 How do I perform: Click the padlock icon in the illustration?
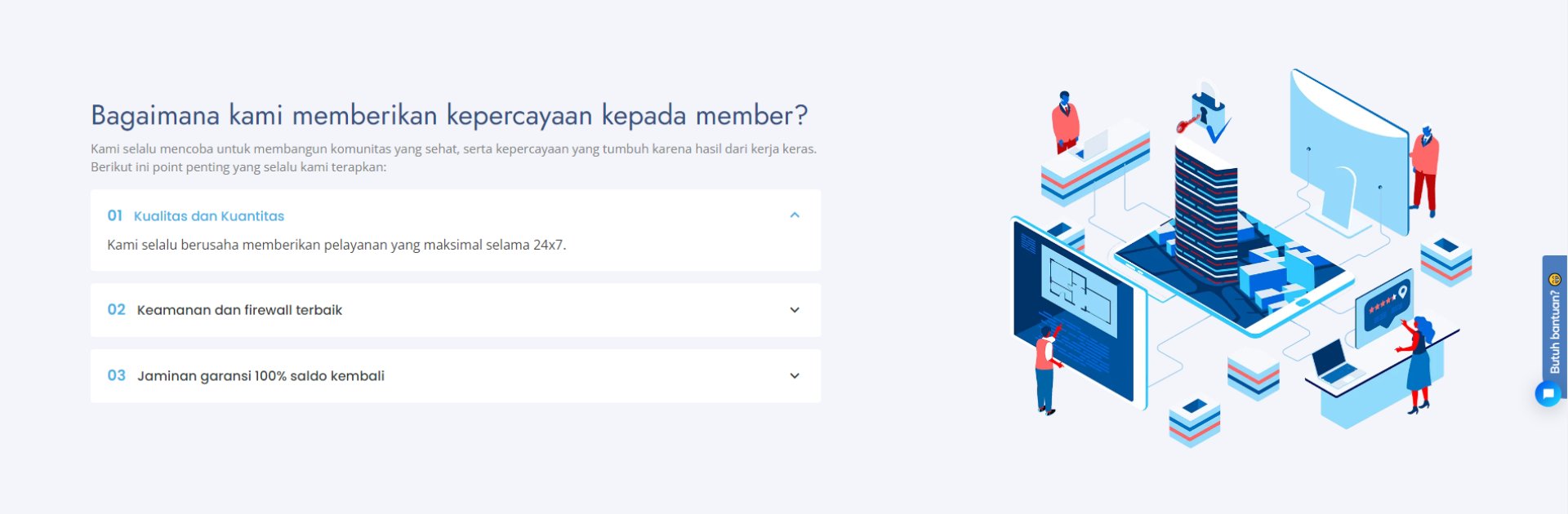[x=1208, y=104]
